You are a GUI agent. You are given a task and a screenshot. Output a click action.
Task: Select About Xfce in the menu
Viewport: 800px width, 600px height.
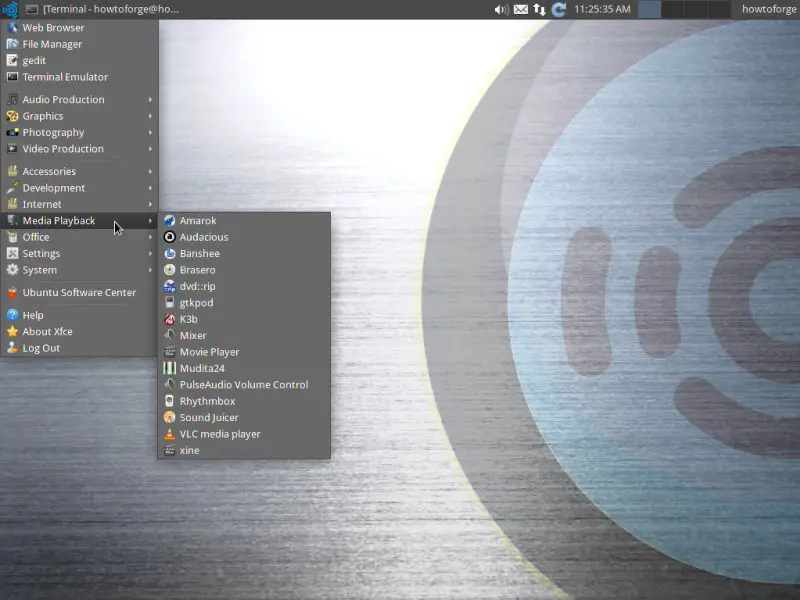coord(80,332)
